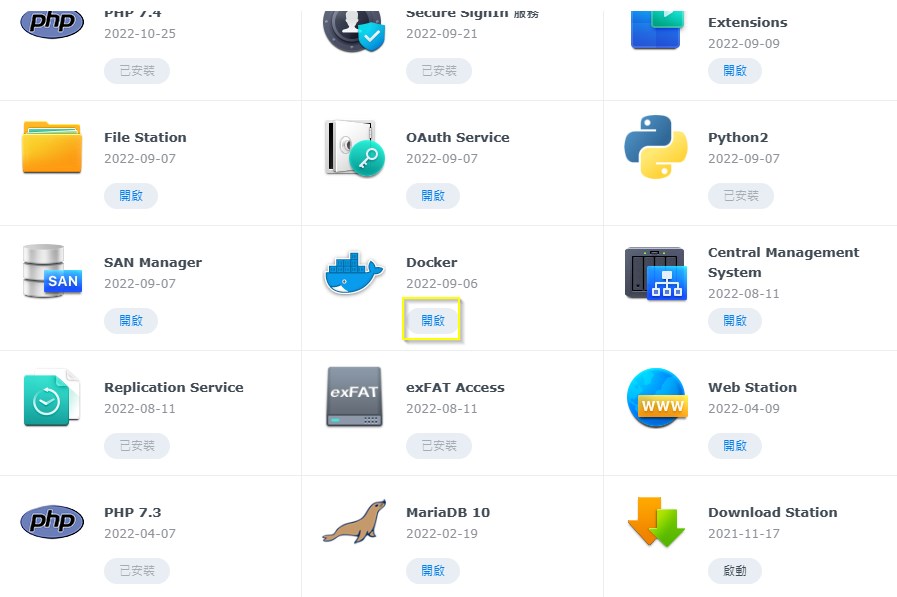Click the File Station folder icon
The width and height of the screenshot is (897, 597).
click(52, 147)
